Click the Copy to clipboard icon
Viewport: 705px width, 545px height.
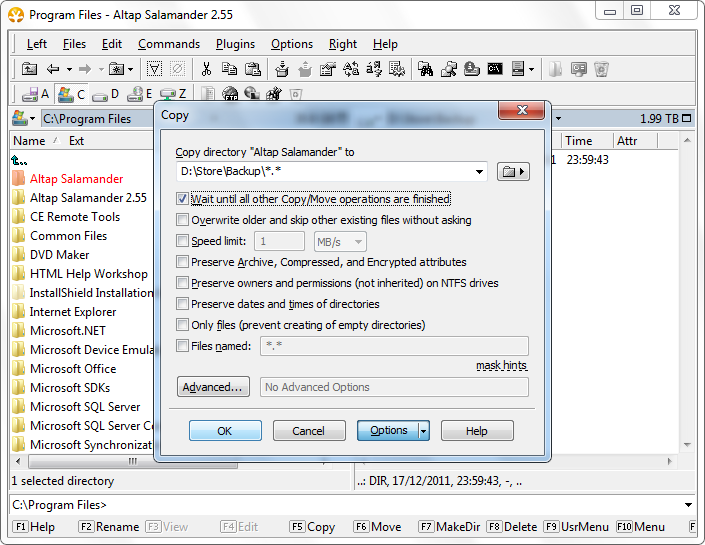(229, 69)
